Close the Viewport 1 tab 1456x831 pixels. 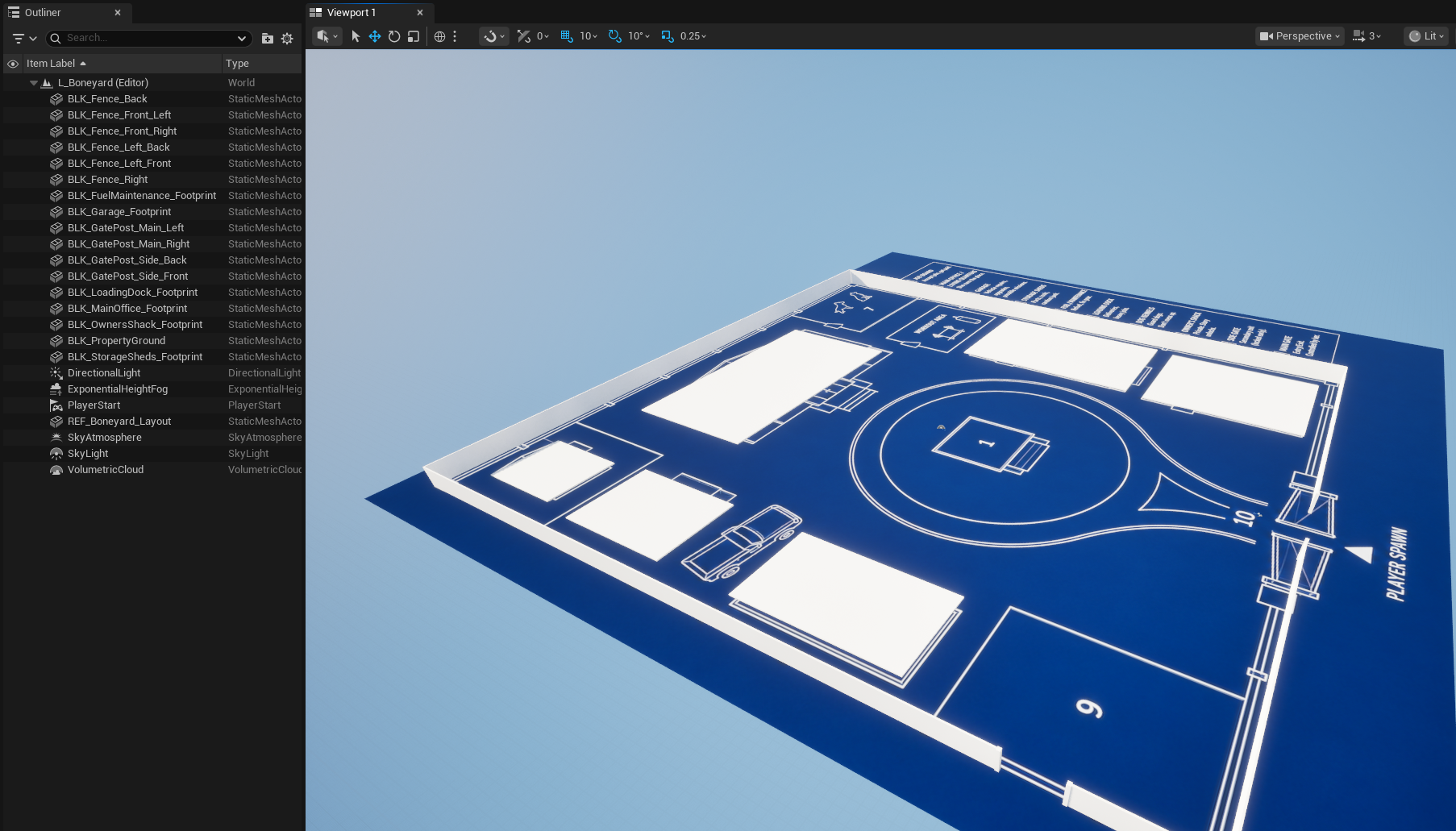coord(420,13)
